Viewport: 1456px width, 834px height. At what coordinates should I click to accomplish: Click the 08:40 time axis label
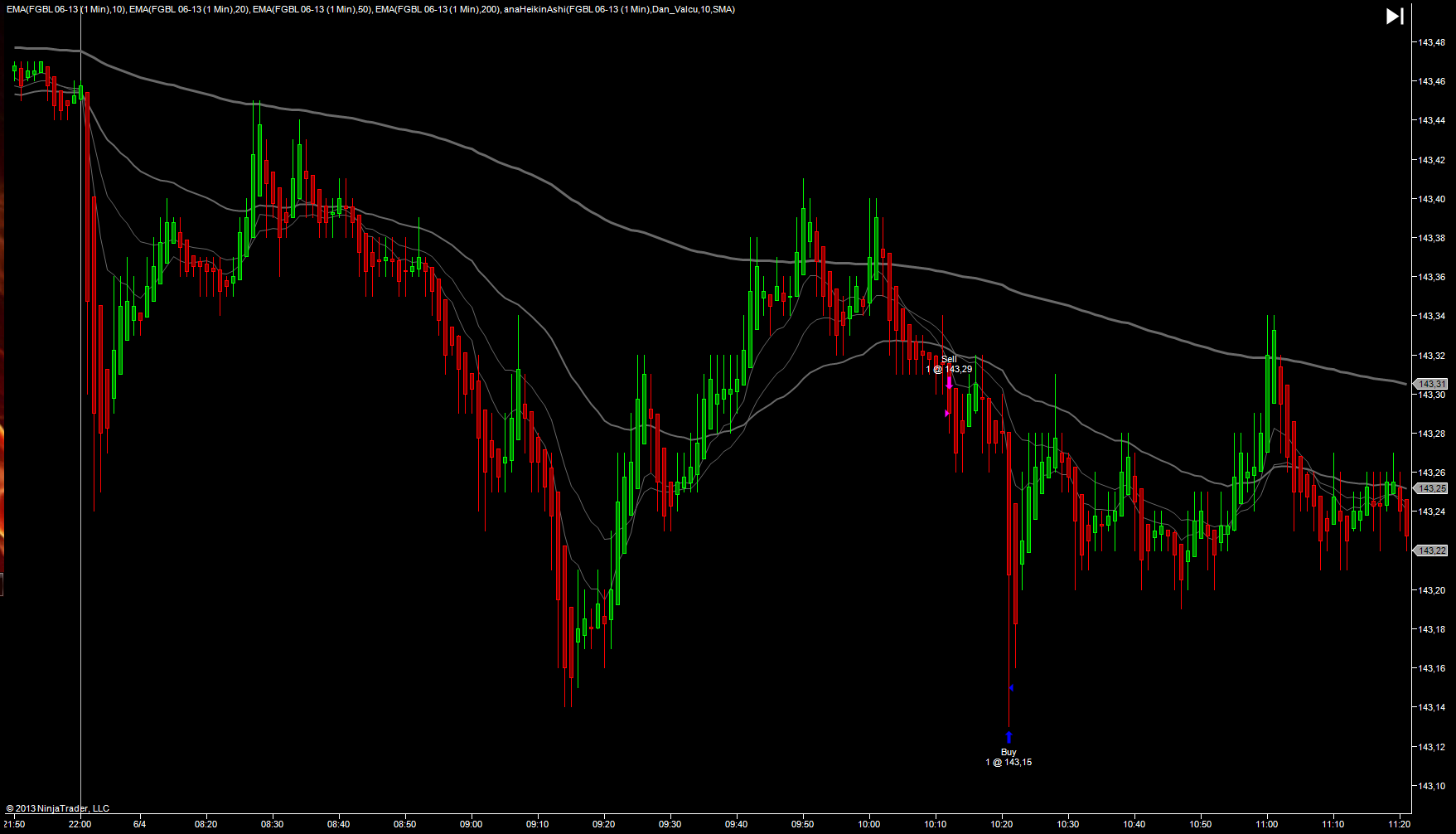pos(339,824)
